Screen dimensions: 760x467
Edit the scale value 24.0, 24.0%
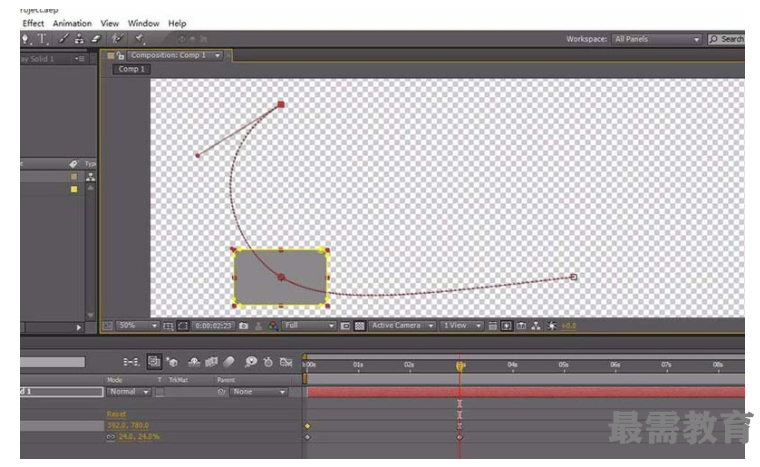[139, 437]
